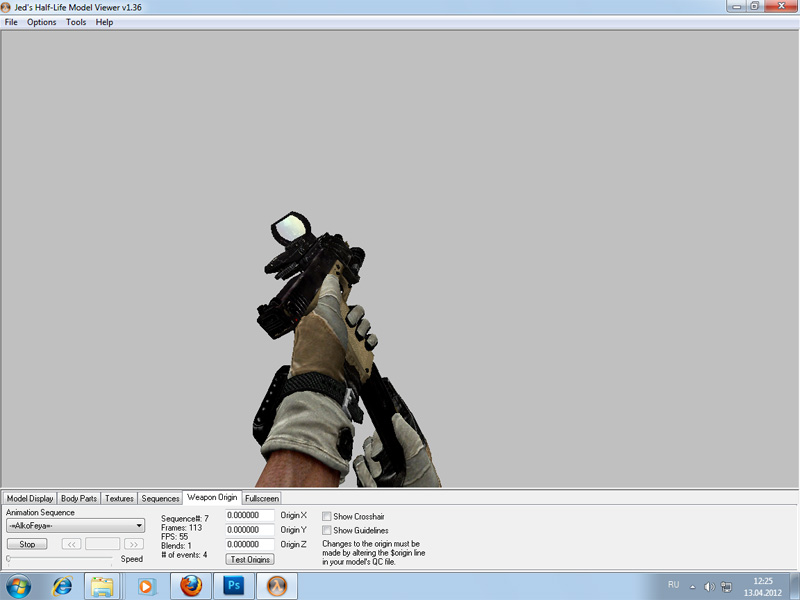This screenshot has height=600, width=800.
Task: Open the RU language selector
Action: pyautogui.click(x=673, y=585)
